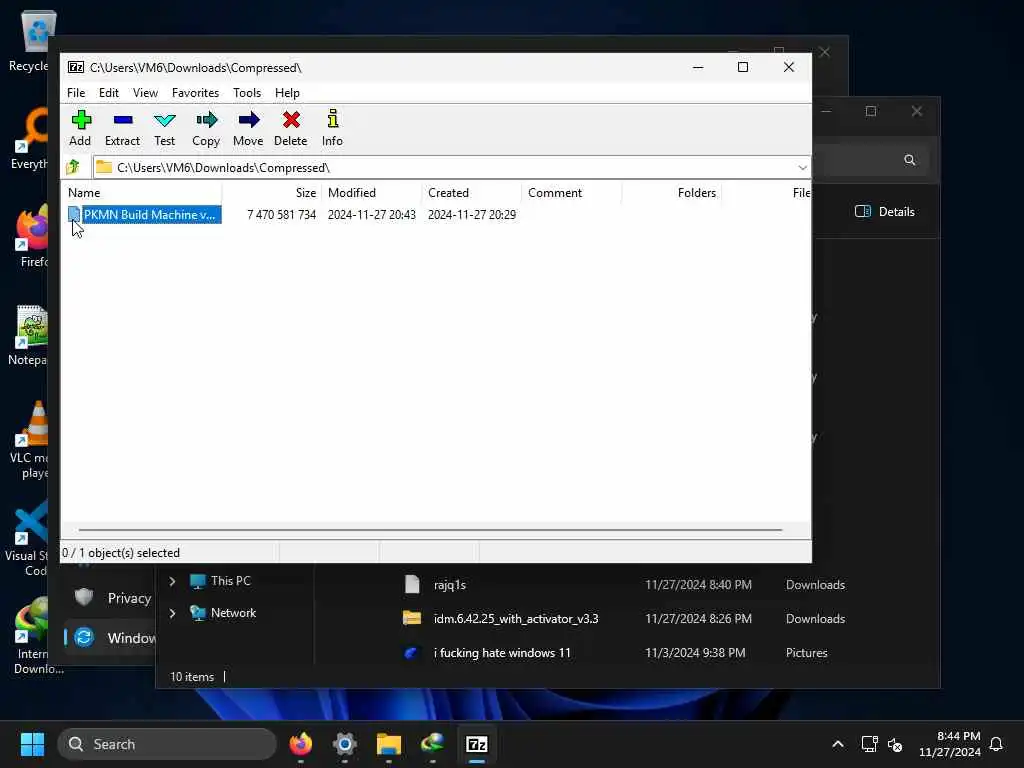Click the Add button in 7-Zip toolbar

coord(80,128)
